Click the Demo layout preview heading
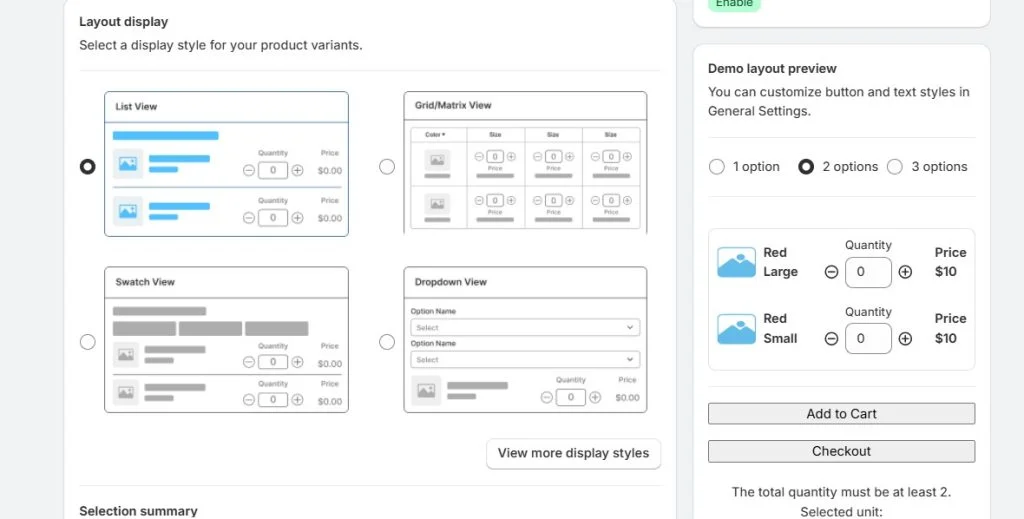Viewport: 1024px width, 519px height. [x=772, y=69]
